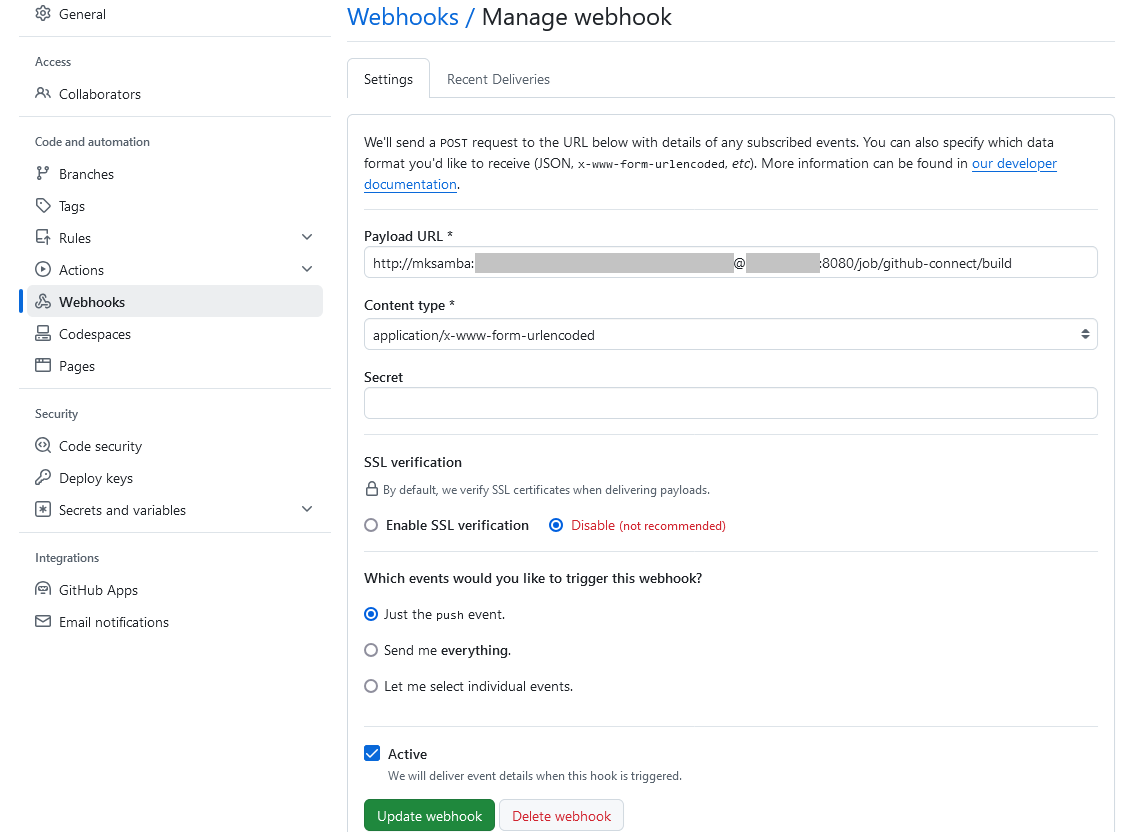This screenshot has width=1131, height=832.
Task: Click the Deploy keys icon
Action: (42, 477)
